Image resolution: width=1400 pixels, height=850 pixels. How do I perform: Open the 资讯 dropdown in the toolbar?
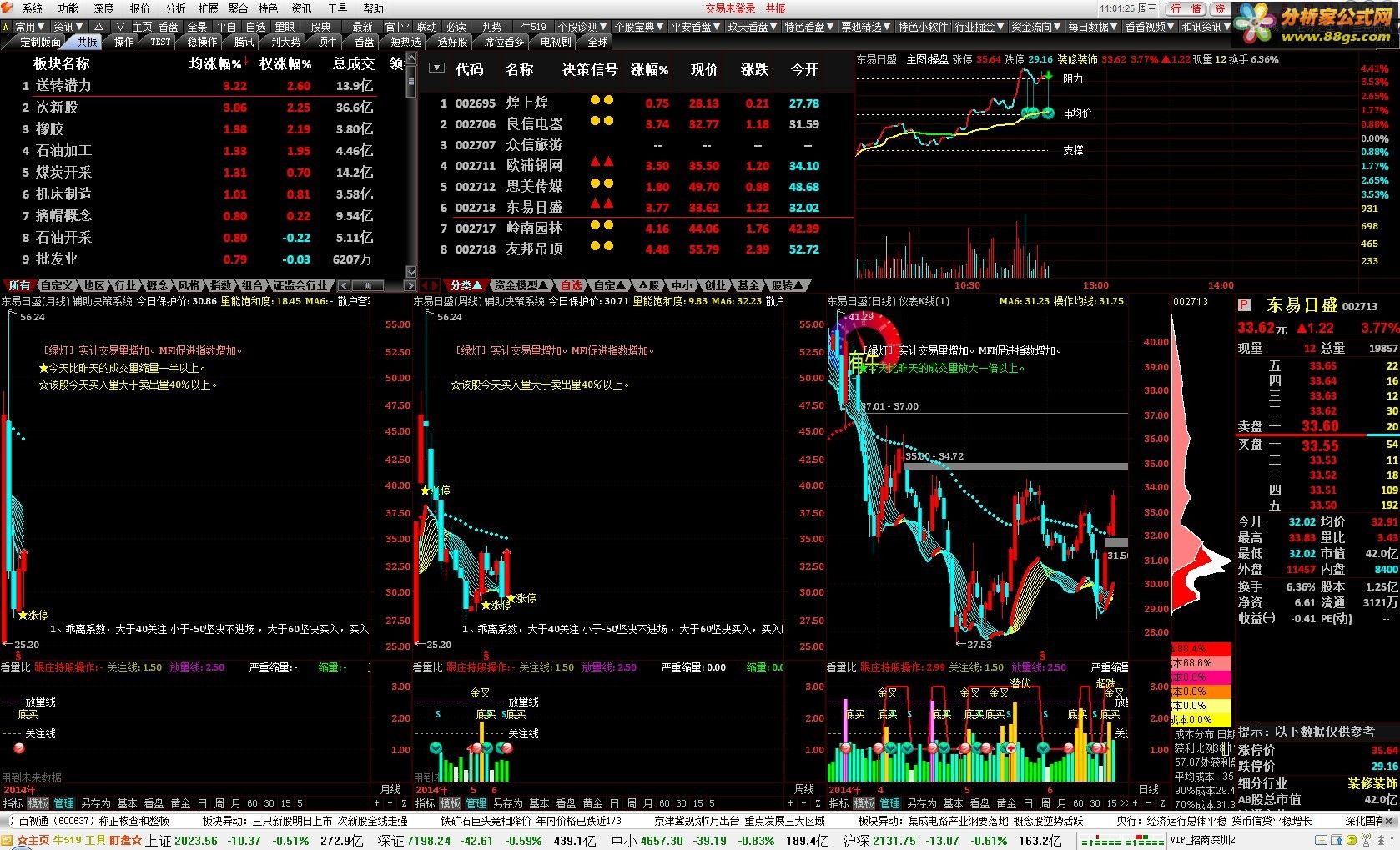point(68,27)
